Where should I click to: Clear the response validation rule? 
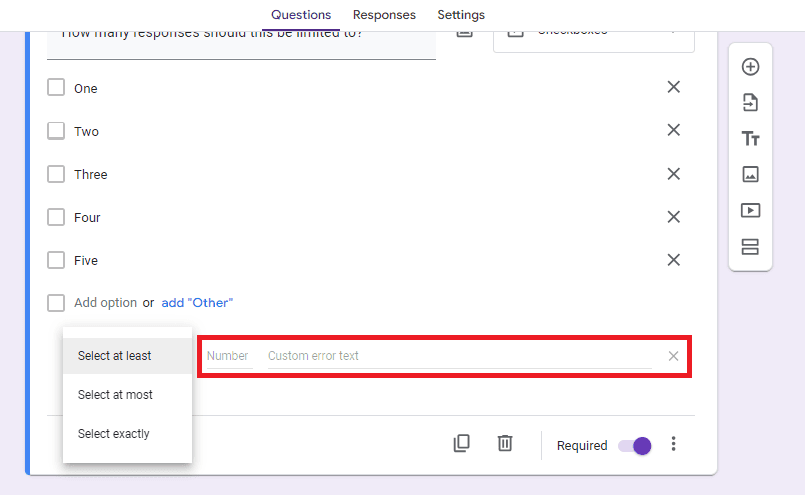pyautogui.click(x=674, y=356)
